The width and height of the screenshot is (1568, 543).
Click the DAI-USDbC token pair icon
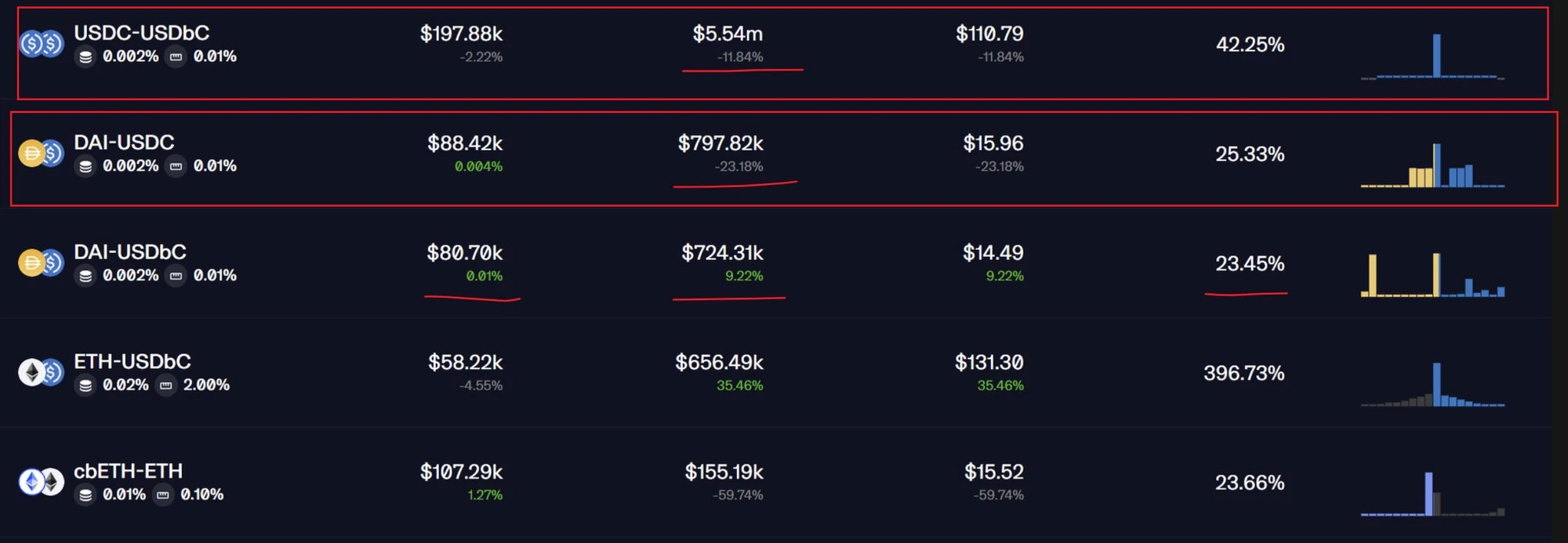(x=41, y=263)
